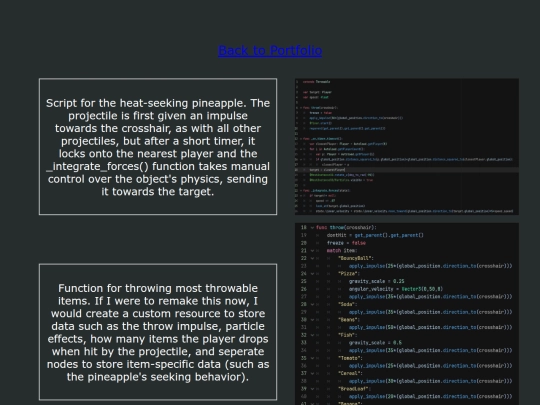Click the 'freeze = false' code line

pyautogui.click(x=346, y=243)
